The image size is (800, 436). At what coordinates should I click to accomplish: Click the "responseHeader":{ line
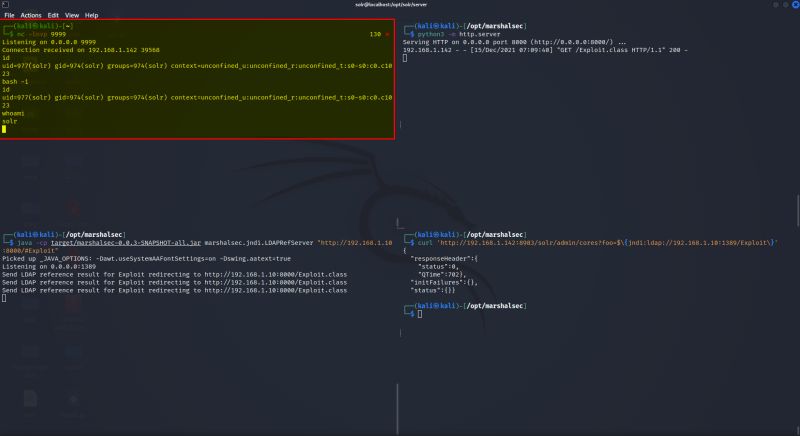pos(443,259)
